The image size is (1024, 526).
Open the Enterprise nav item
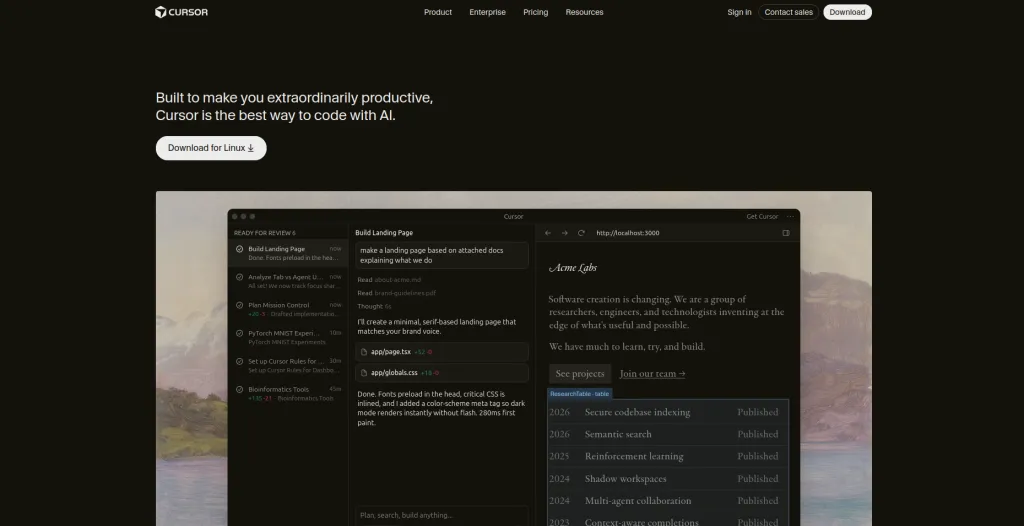(487, 12)
